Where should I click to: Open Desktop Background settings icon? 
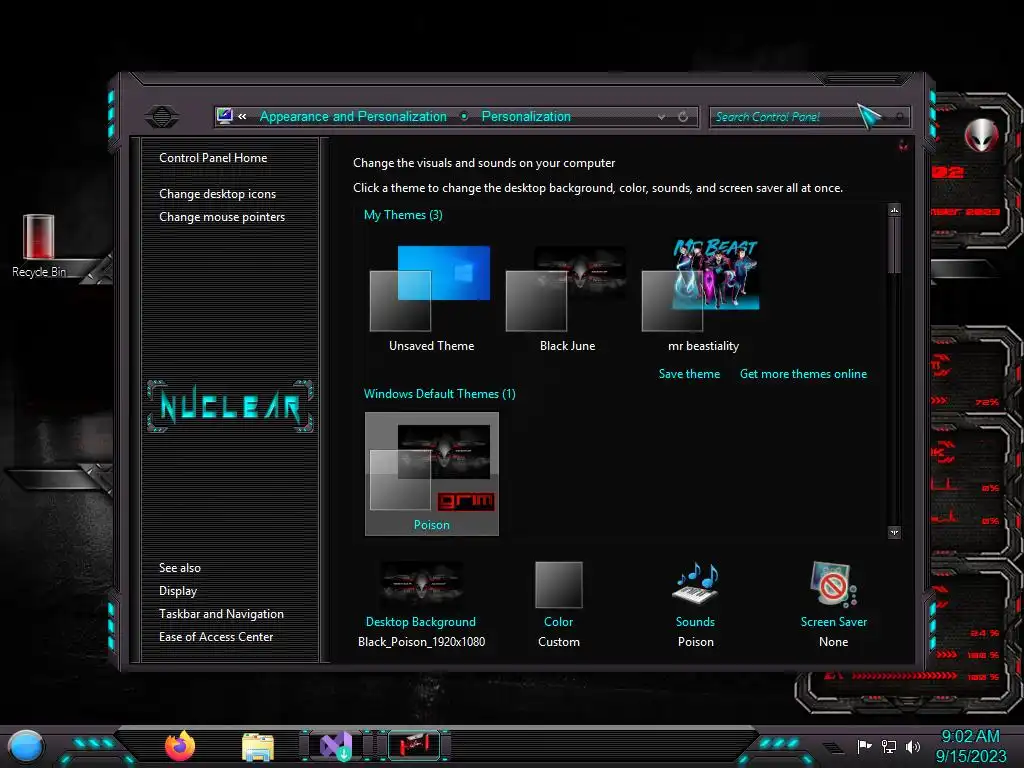point(422,584)
